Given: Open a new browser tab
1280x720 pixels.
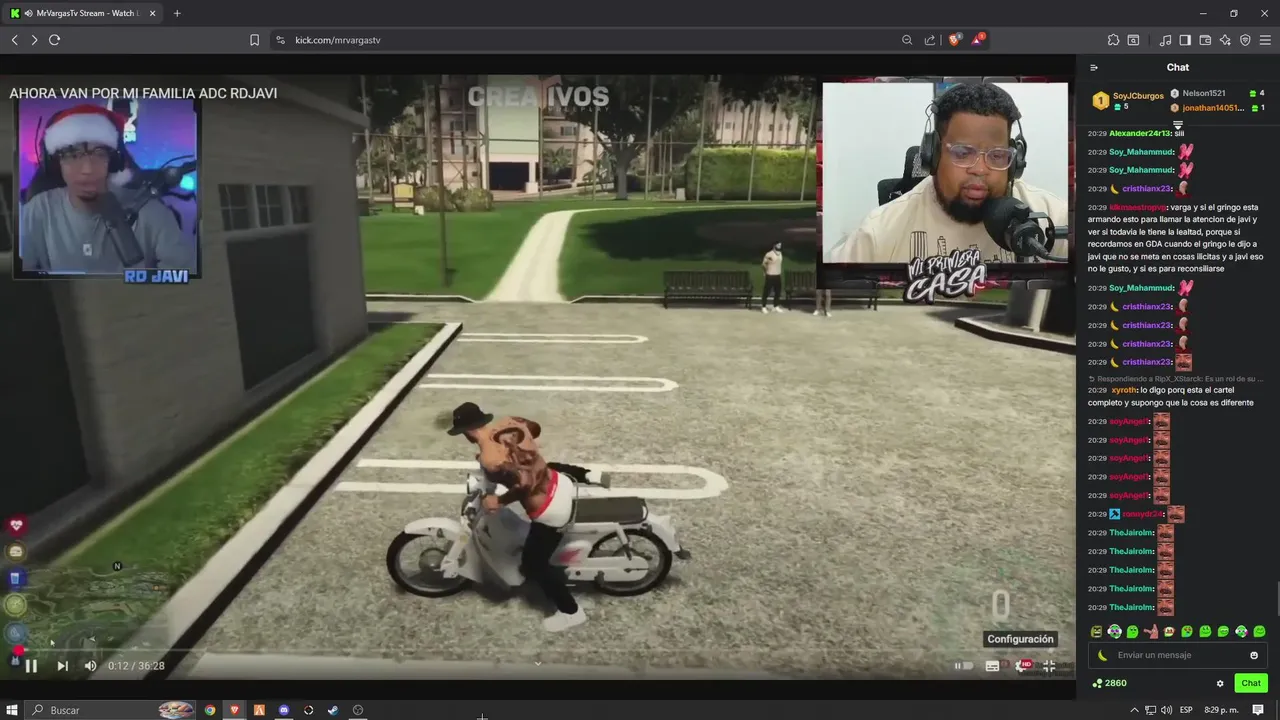Looking at the screenshot, I should [x=177, y=13].
